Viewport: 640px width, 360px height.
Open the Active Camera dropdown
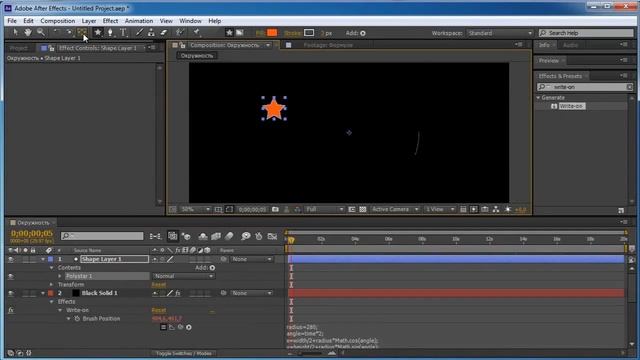pos(395,209)
